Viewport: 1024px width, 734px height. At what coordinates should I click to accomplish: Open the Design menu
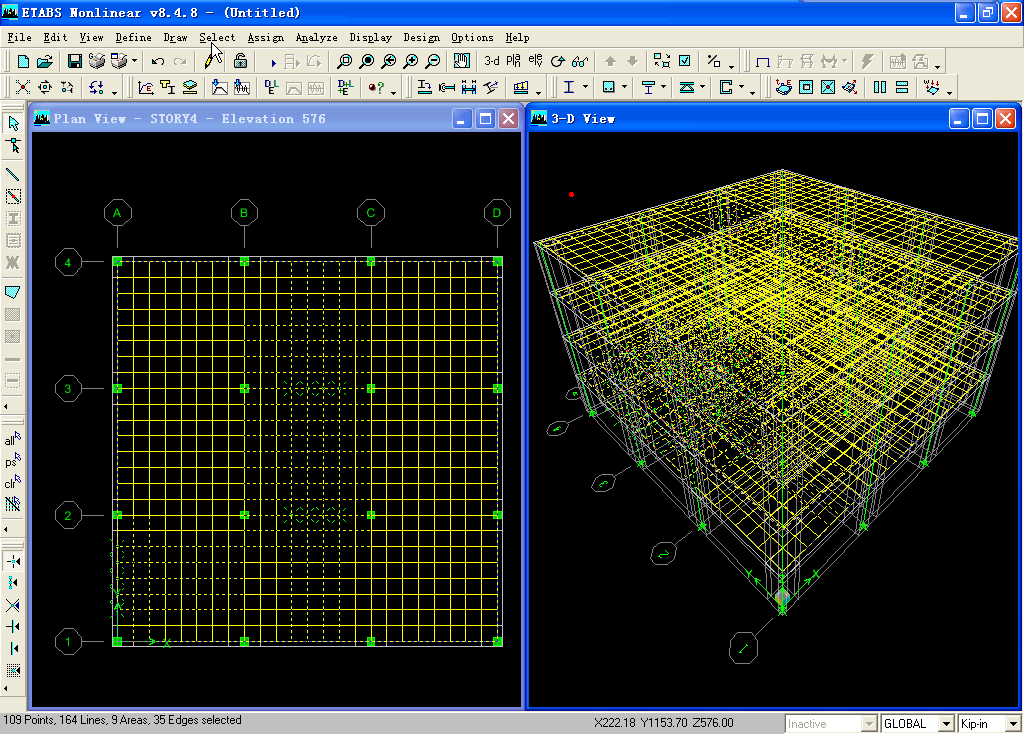tap(421, 37)
